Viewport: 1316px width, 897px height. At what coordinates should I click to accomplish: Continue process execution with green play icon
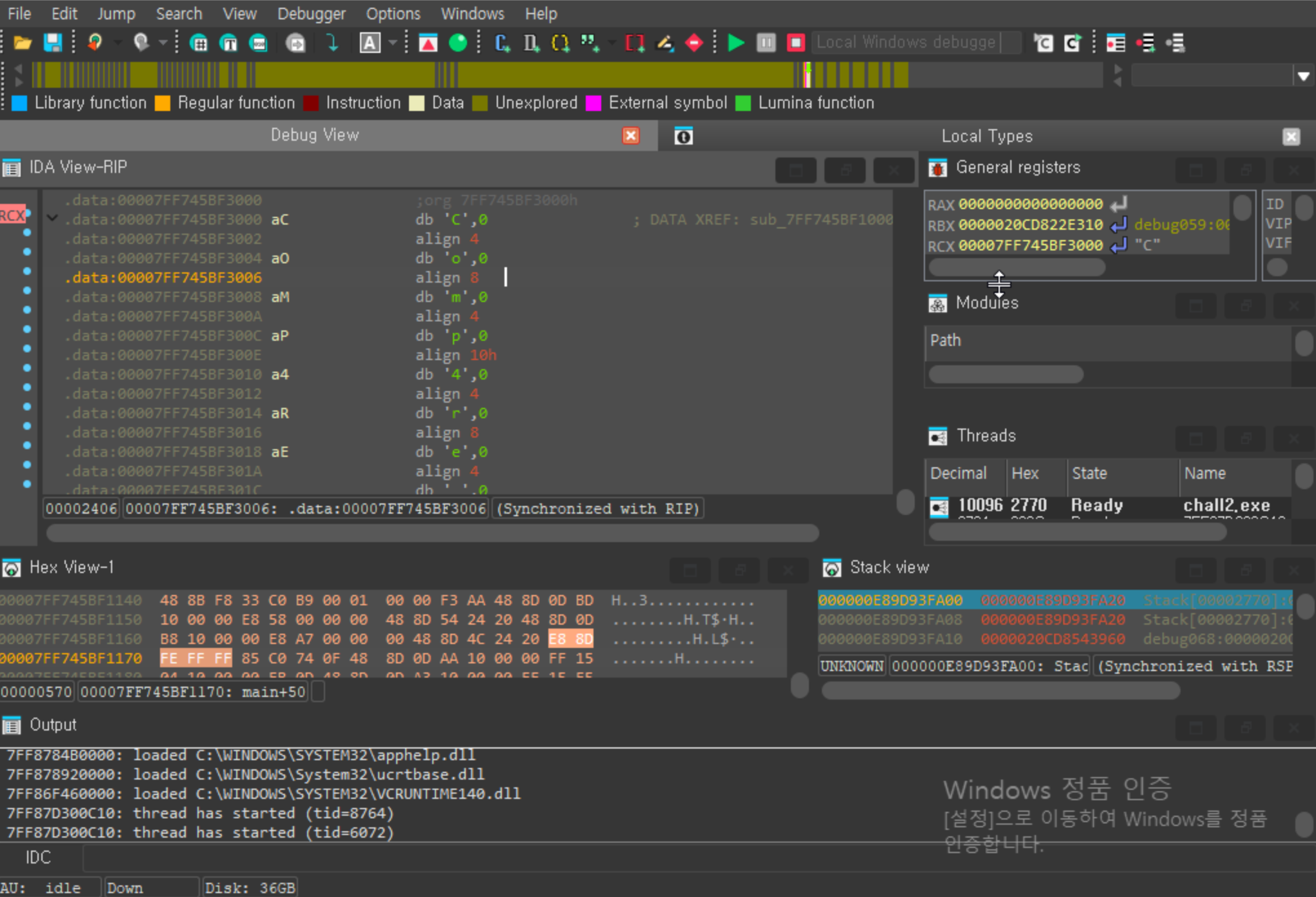pos(735,43)
